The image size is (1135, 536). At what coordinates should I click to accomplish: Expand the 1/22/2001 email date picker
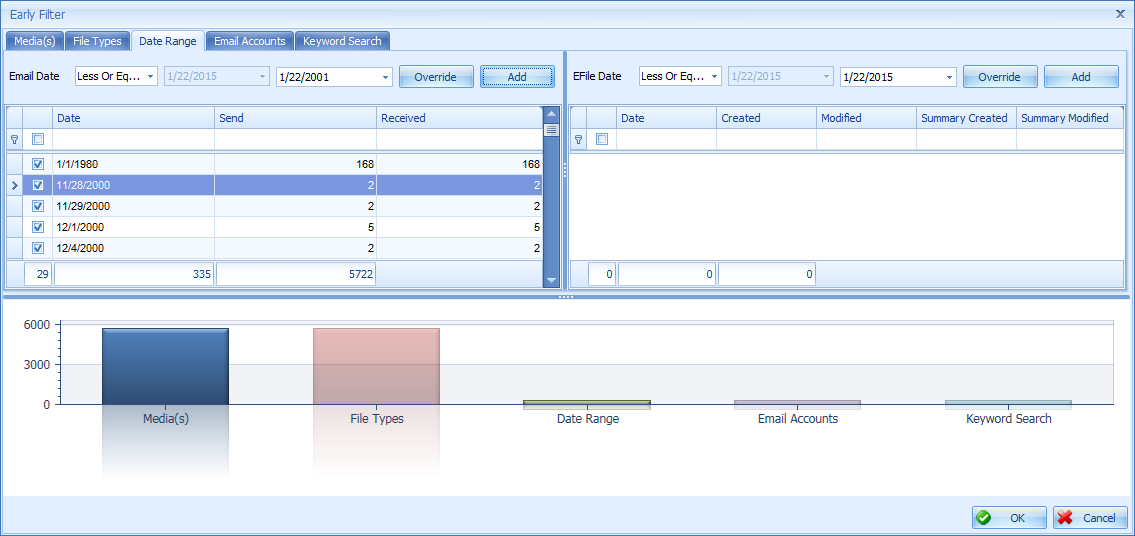[385, 77]
